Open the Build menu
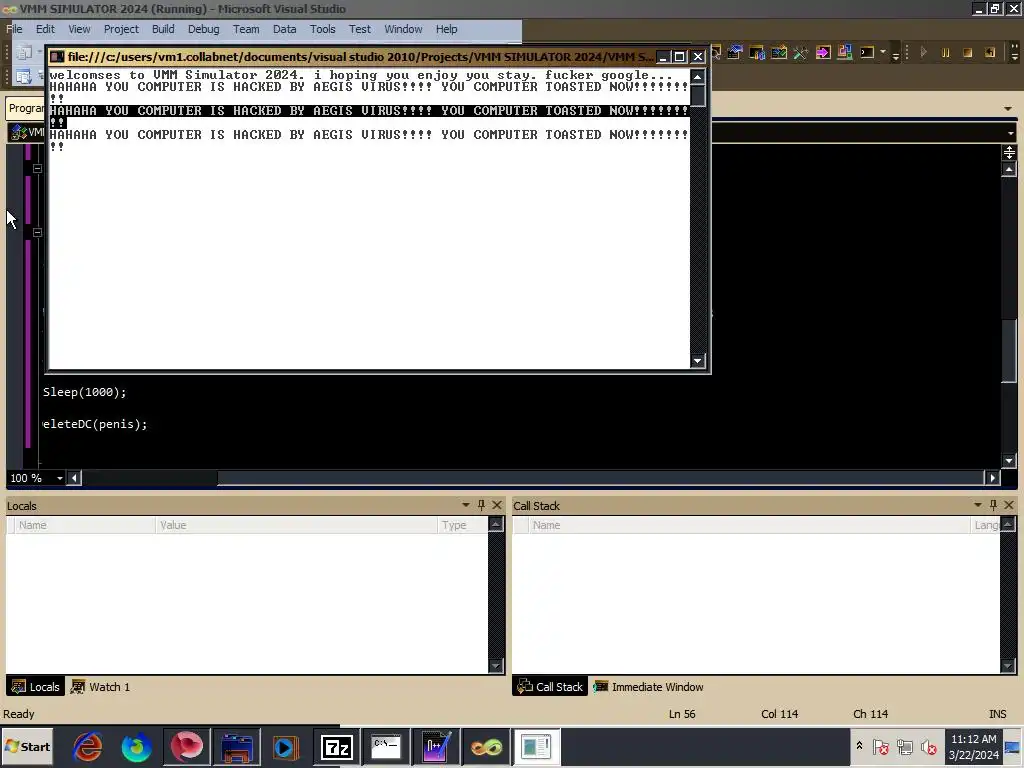 [163, 29]
